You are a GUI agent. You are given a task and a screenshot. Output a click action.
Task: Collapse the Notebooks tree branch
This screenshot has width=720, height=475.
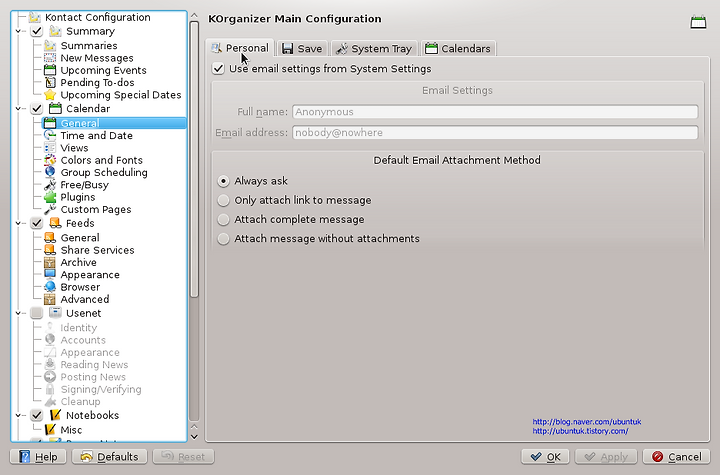[18, 415]
